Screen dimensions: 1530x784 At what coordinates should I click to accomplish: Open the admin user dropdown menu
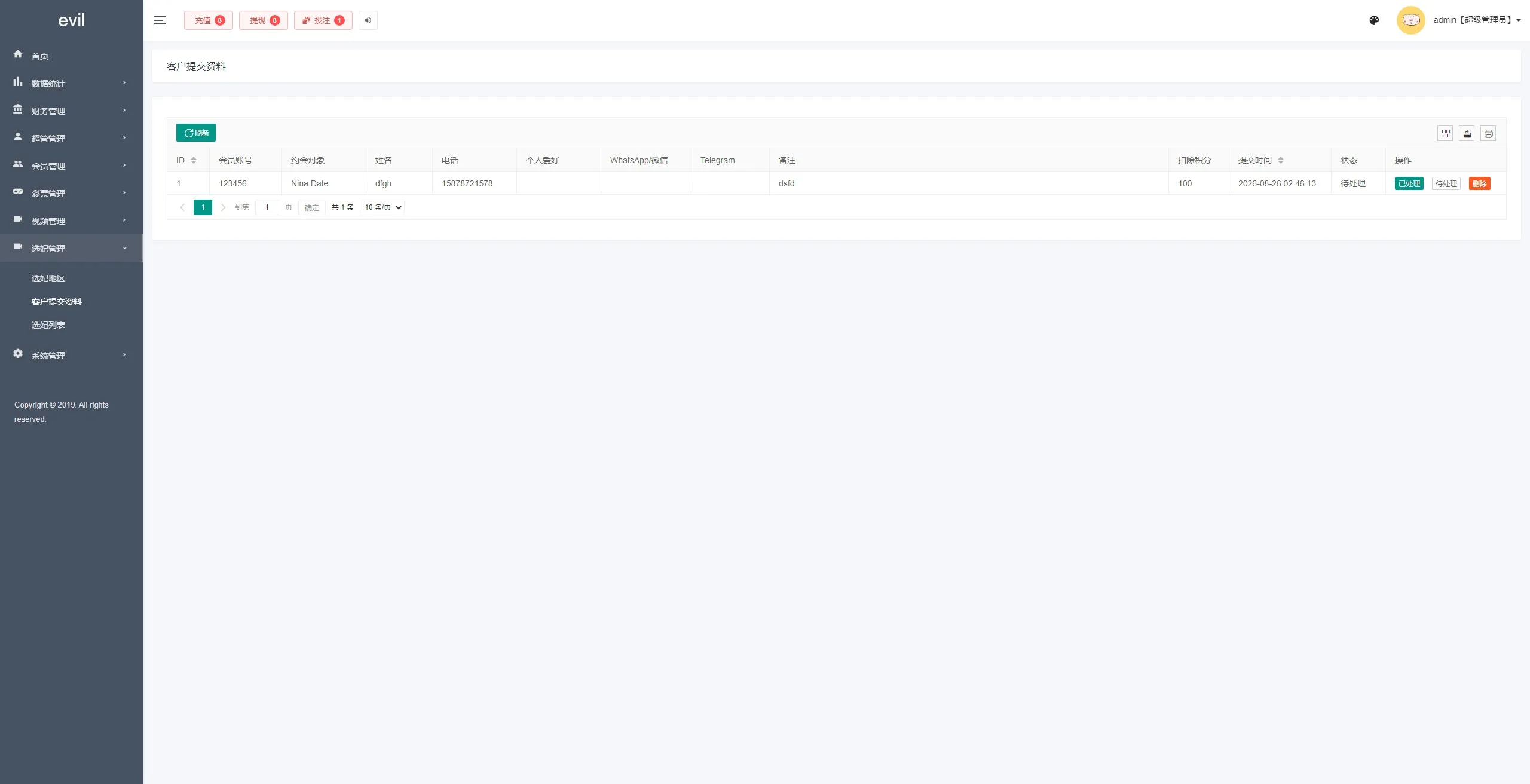pos(1477,20)
